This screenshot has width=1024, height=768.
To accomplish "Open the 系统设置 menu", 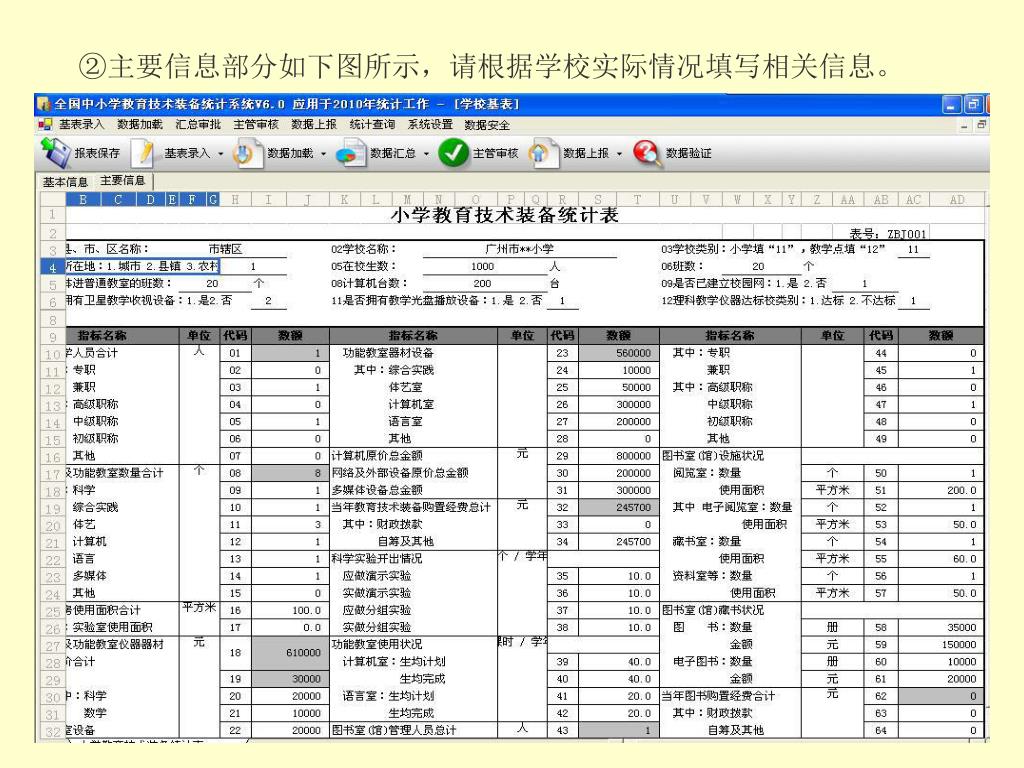I will pos(430,124).
